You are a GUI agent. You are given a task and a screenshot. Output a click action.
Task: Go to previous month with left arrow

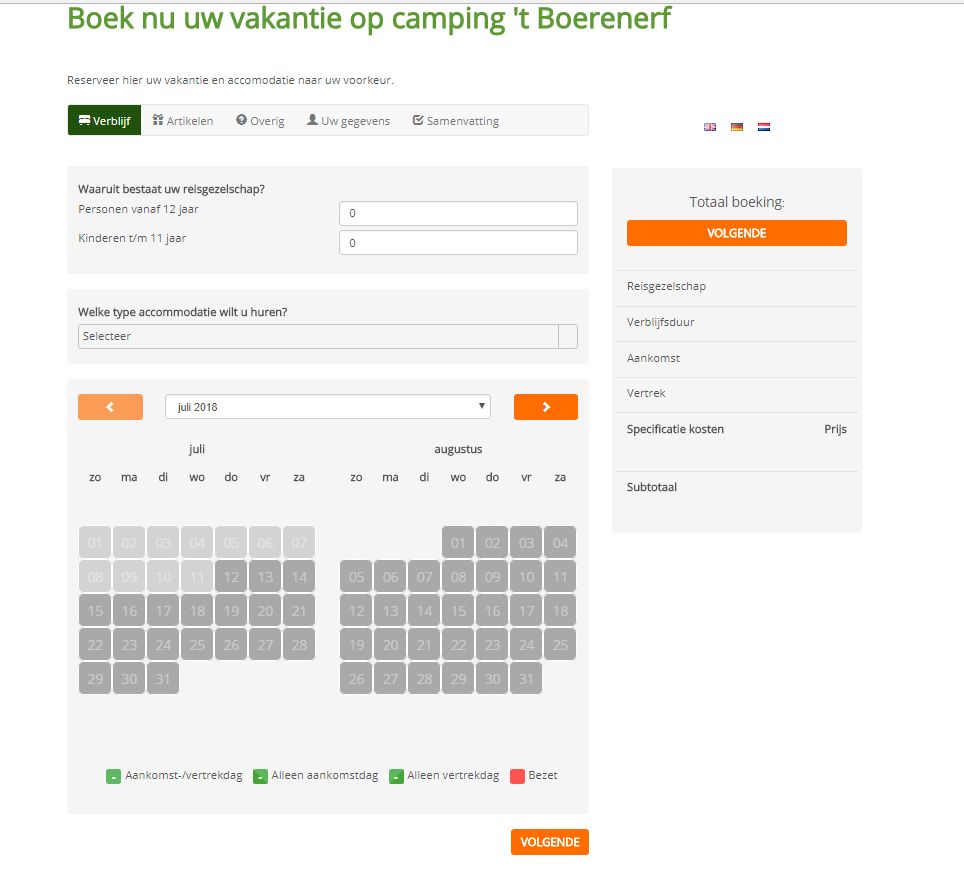coord(110,407)
